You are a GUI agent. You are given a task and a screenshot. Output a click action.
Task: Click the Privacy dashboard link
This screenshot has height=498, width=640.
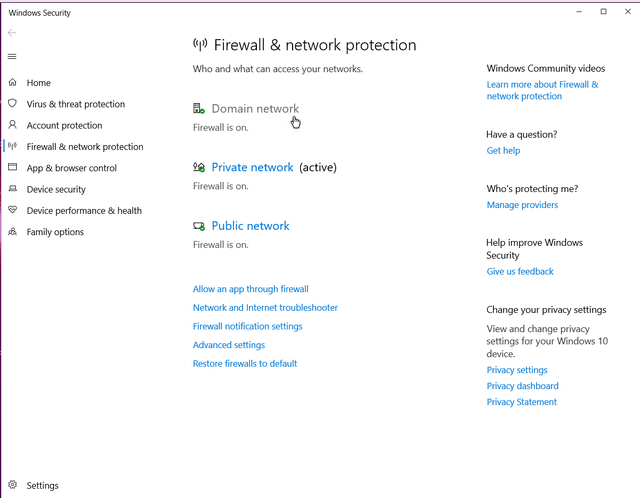click(522, 386)
